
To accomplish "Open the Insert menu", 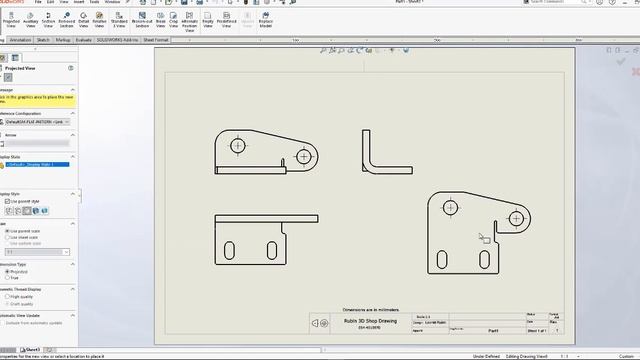I will pyautogui.click(x=79, y=2).
